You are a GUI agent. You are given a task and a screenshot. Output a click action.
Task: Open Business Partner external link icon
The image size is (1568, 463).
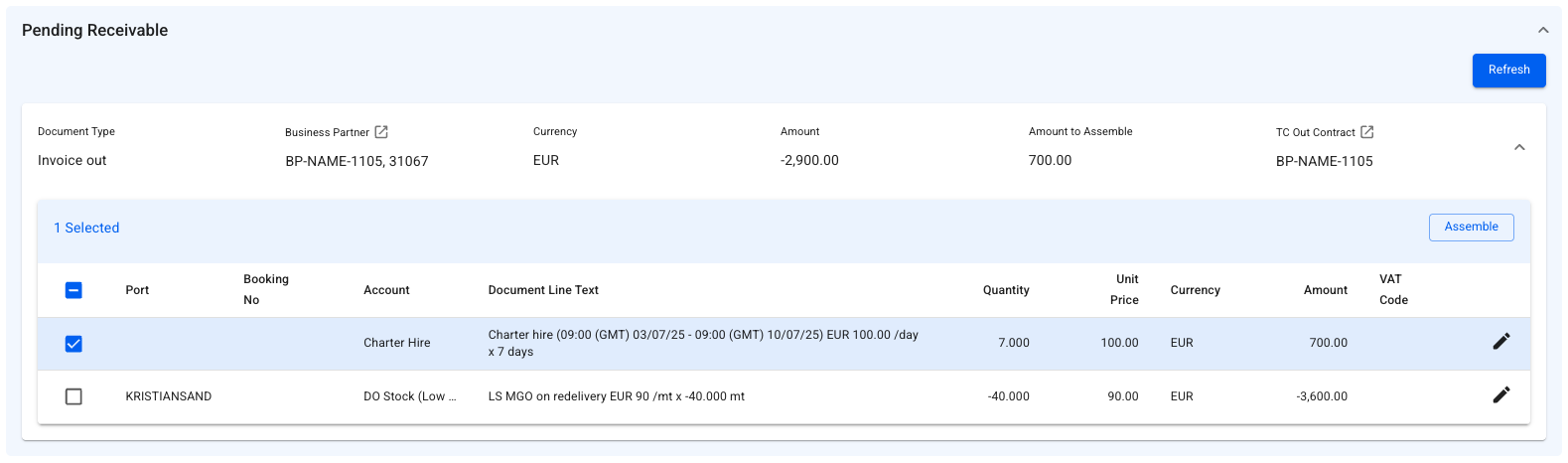(381, 132)
